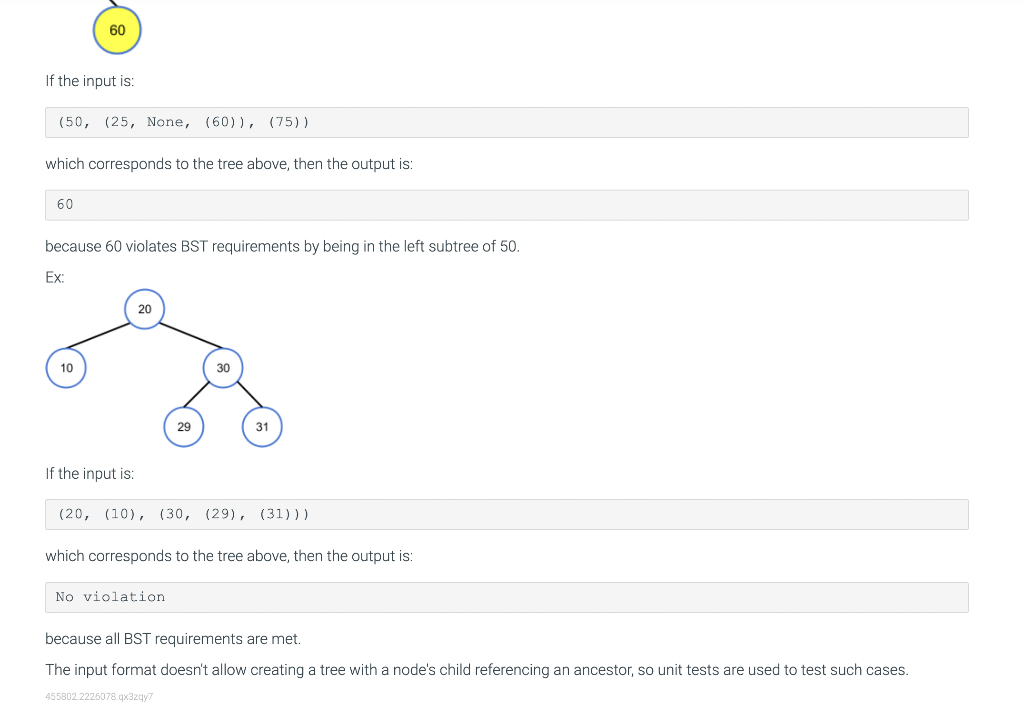Click the edge connecting nodes 30 and 29
1024x716 pixels.
coord(197,395)
